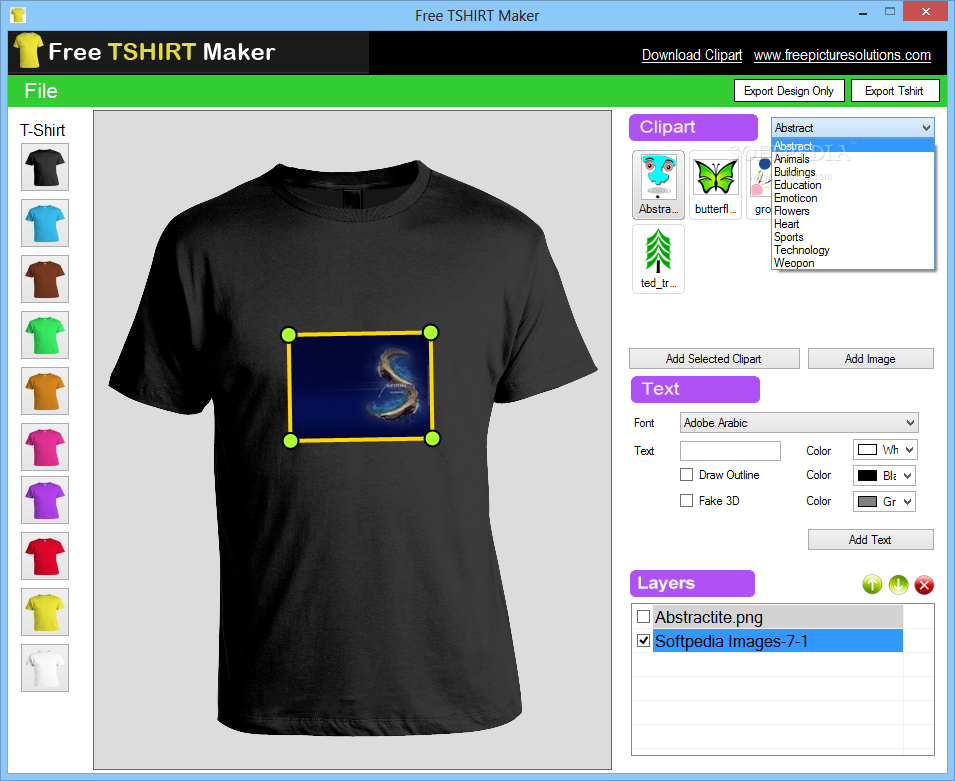955x781 pixels.
Task: Select the Softpedia image on the shirt
Action: (x=361, y=386)
